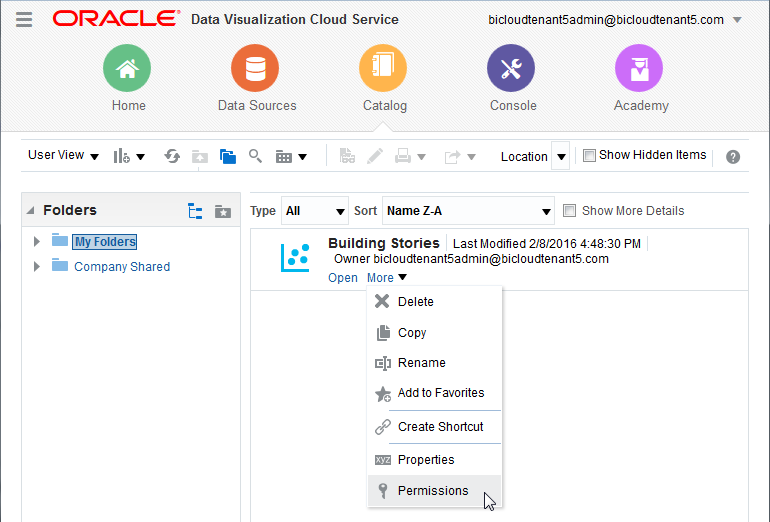Click the Data Visualization Cloud Service title
Viewport: 770px width, 522px height.
coord(295,19)
